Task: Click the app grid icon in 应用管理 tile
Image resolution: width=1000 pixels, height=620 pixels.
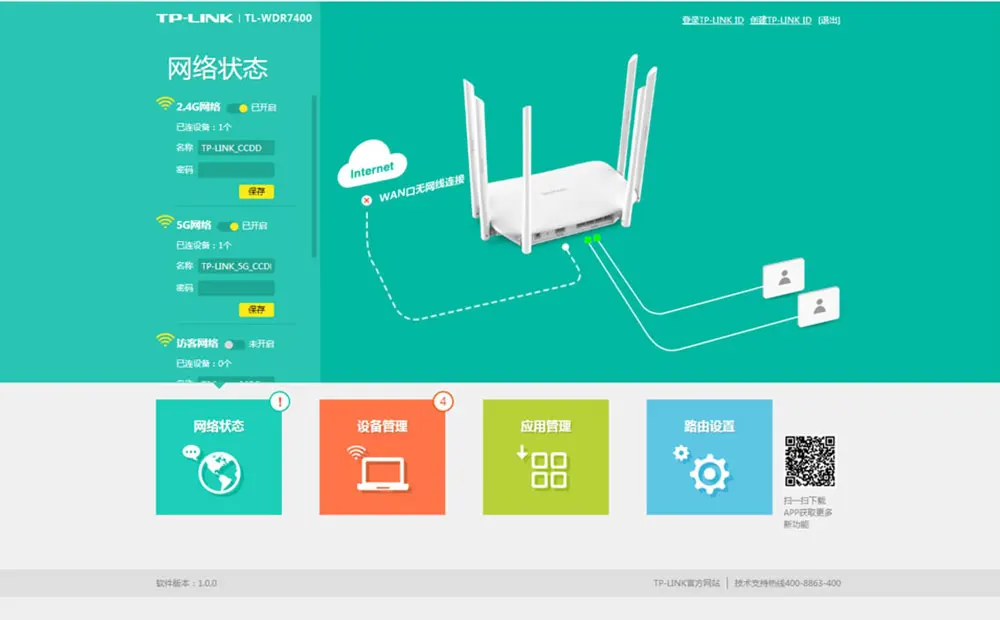Action: tap(548, 470)
